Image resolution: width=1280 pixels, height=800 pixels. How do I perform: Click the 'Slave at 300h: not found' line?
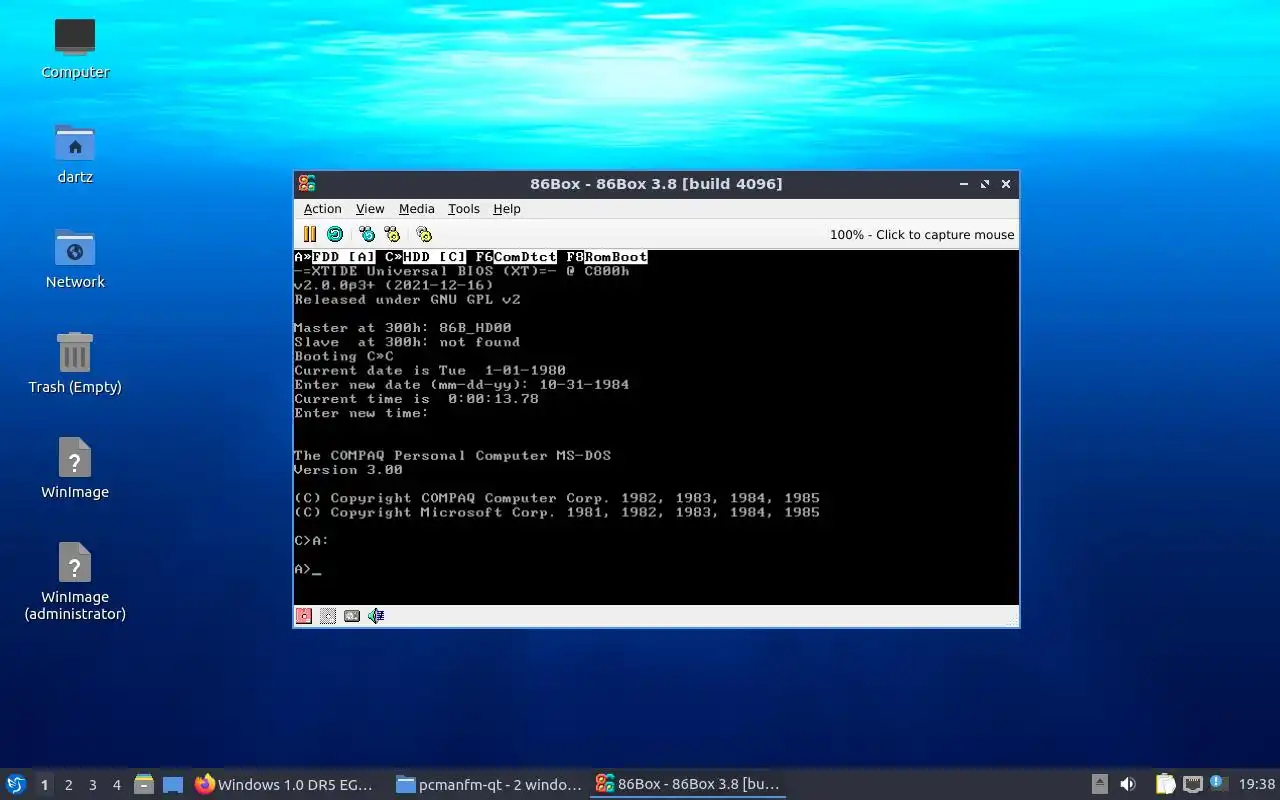pos(407,342)
